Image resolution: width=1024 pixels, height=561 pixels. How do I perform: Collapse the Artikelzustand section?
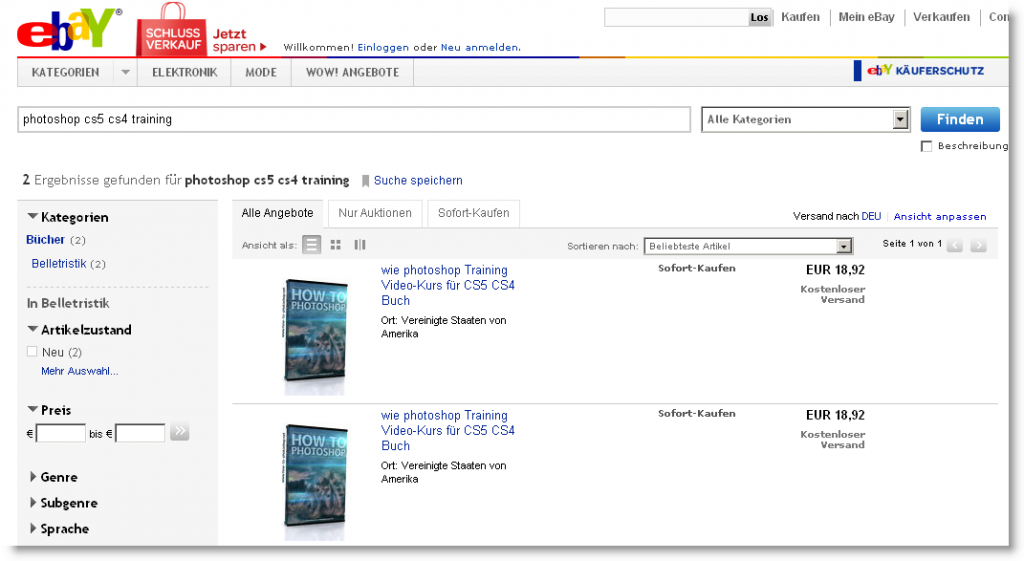33,329
